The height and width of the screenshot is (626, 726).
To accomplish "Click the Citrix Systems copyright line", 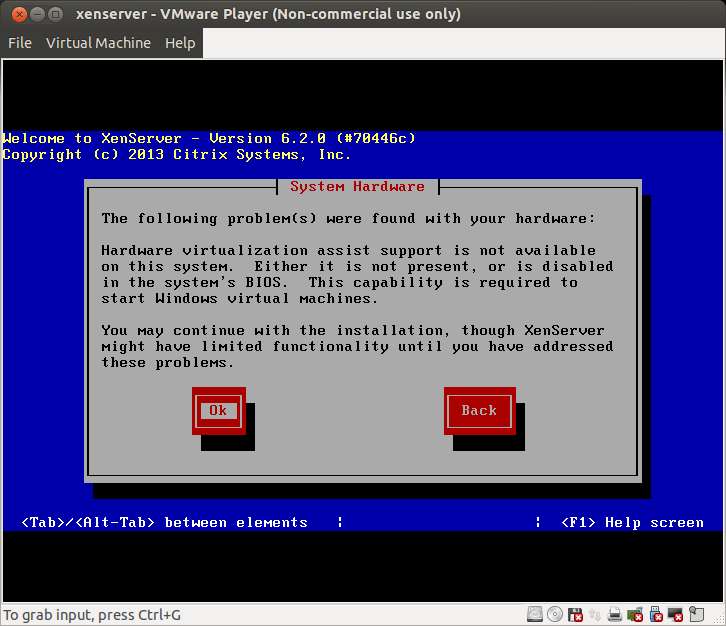I will [176, 155].
